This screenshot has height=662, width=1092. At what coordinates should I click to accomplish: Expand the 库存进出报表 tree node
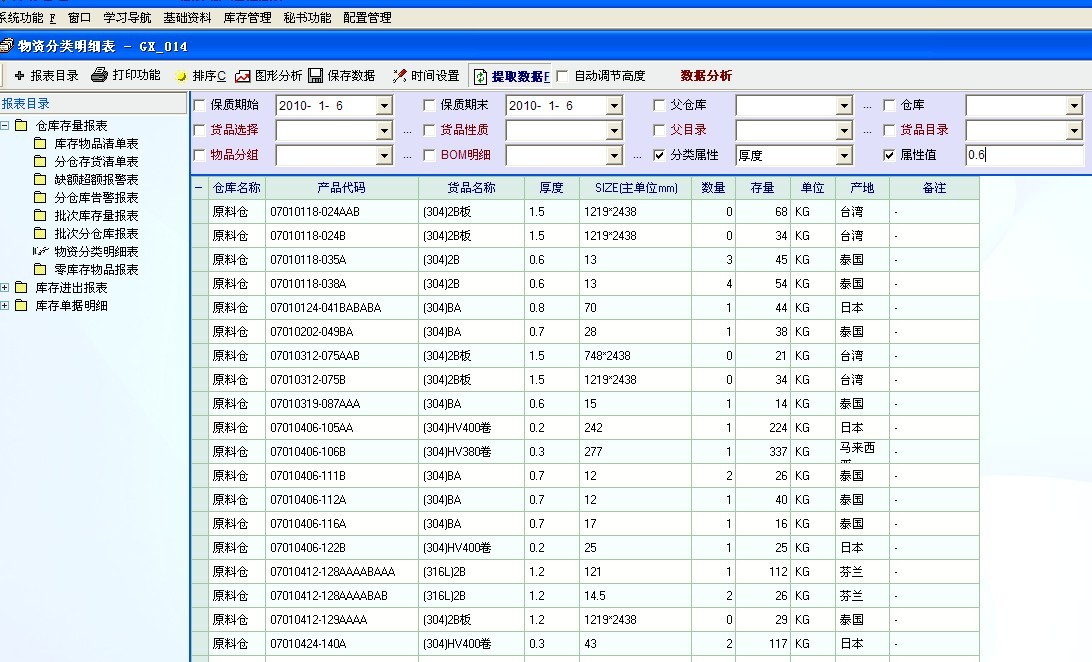tap(6, 288)
